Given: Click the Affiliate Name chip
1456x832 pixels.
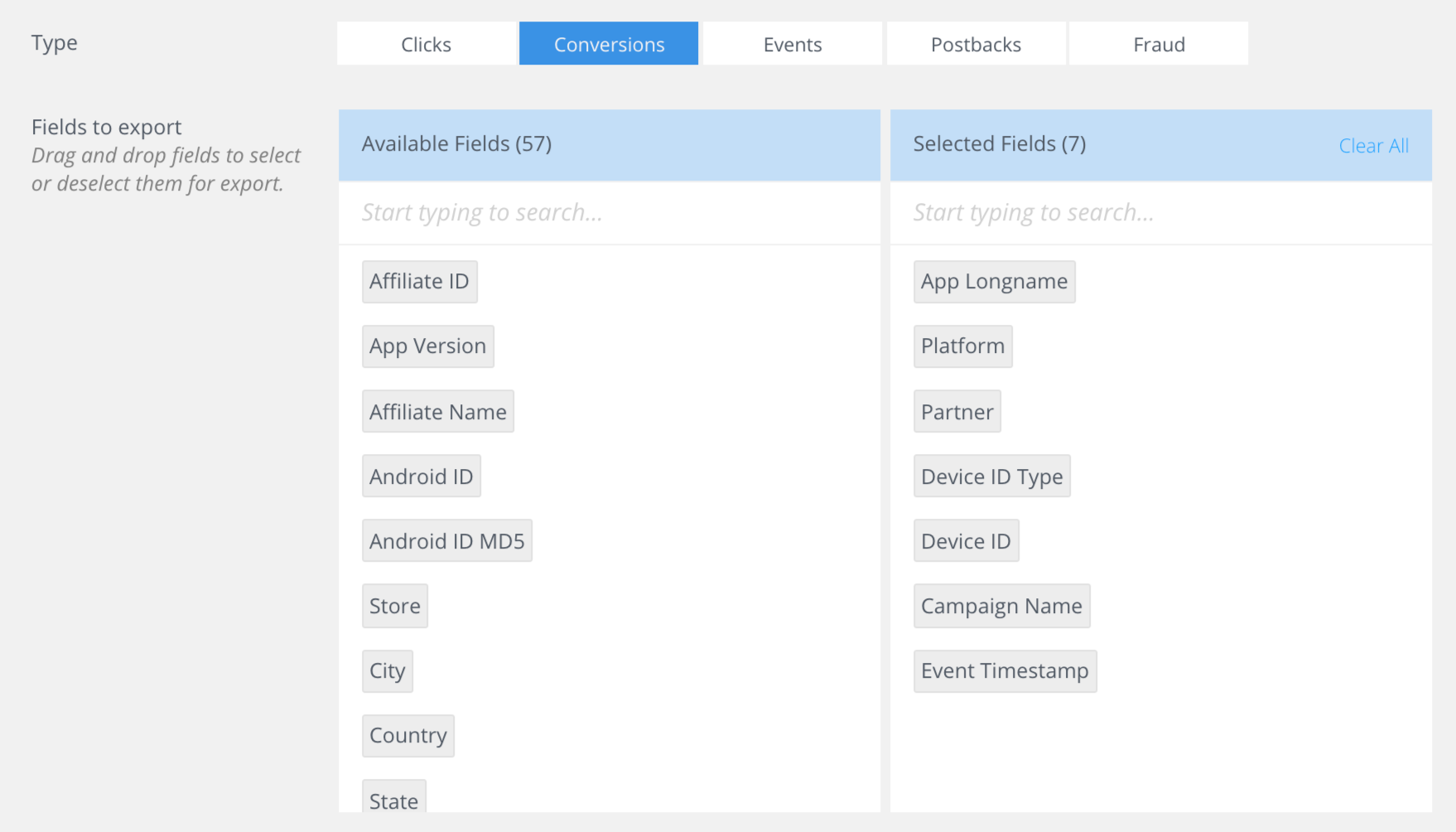Looking at the screenshot, I should click(437, 411).
